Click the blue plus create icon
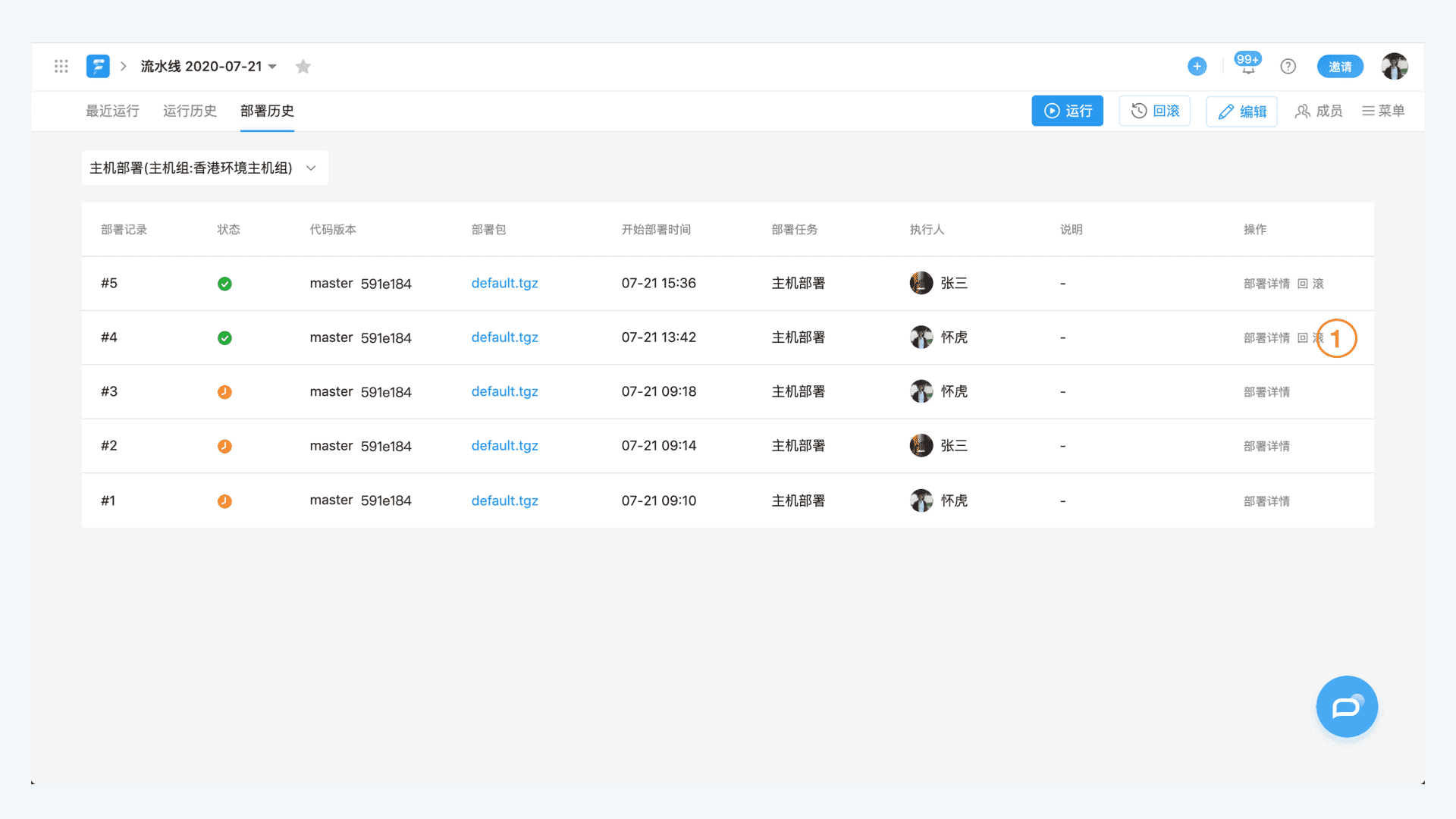This screenshot has height=819, width=1456. 1197,67
